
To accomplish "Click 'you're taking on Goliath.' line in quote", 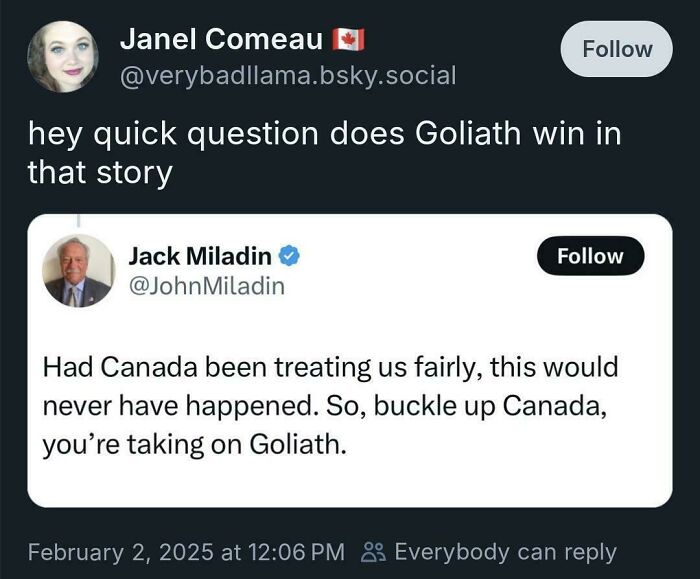I will pos(195,444).
